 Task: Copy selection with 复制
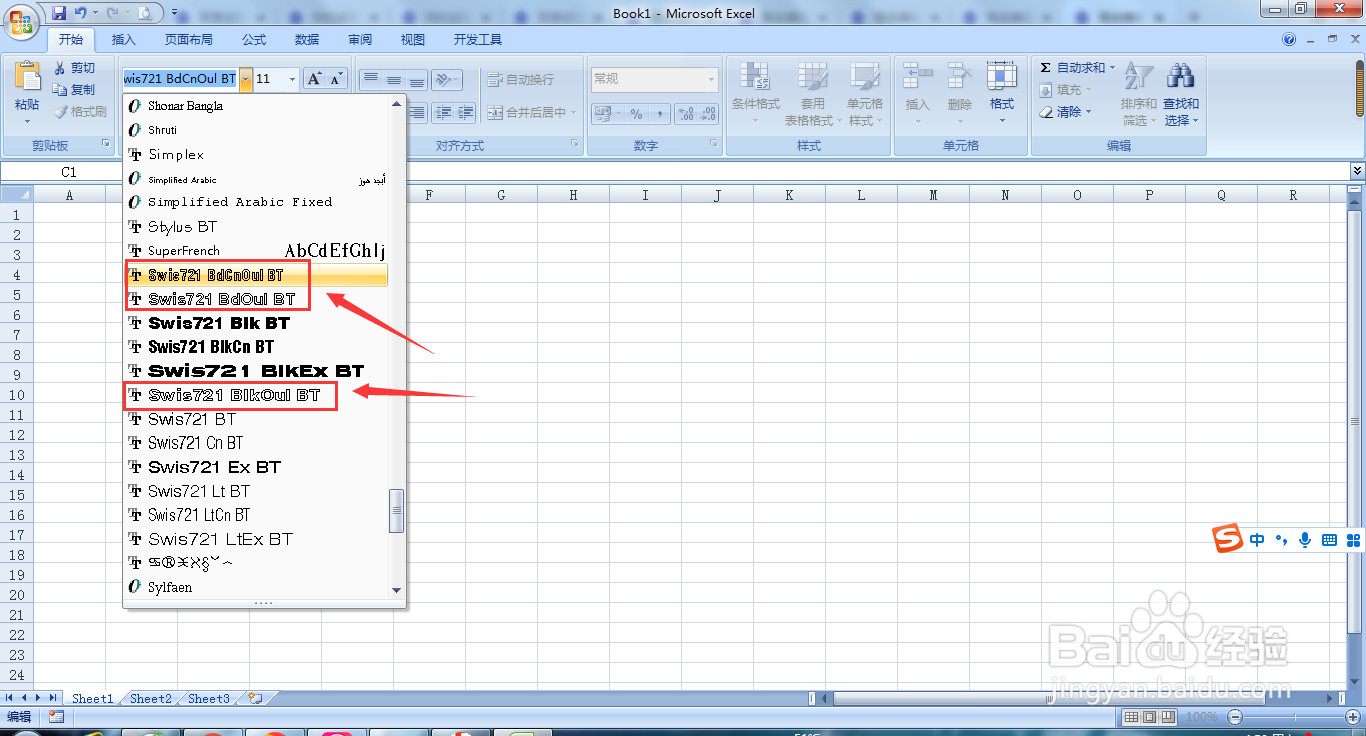coord(75,90)
